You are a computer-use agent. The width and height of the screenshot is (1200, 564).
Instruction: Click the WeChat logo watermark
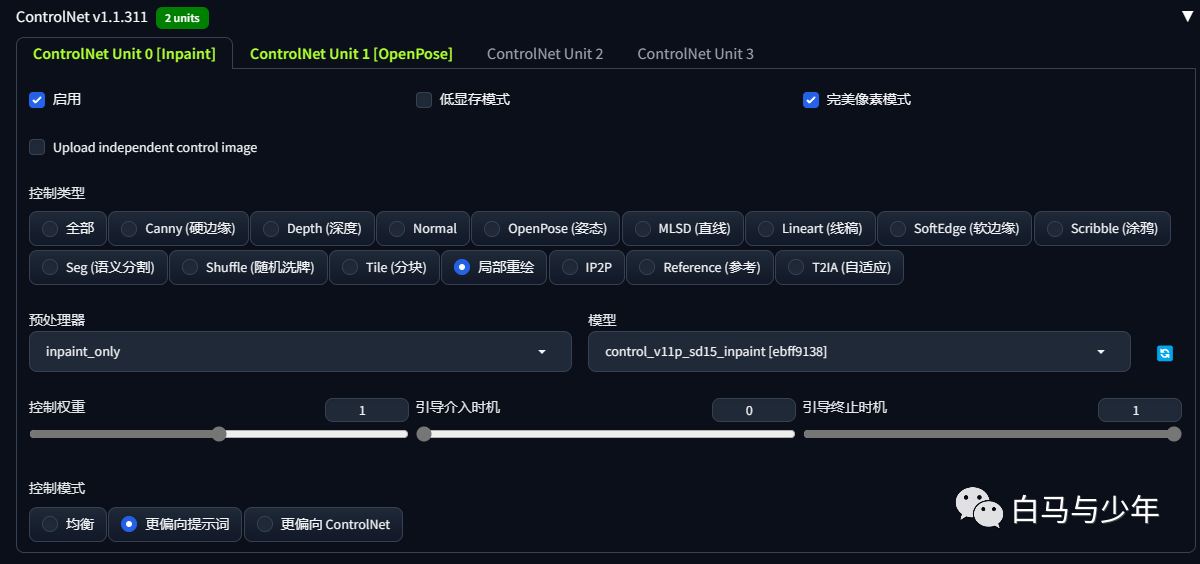[x=978, y=508]
